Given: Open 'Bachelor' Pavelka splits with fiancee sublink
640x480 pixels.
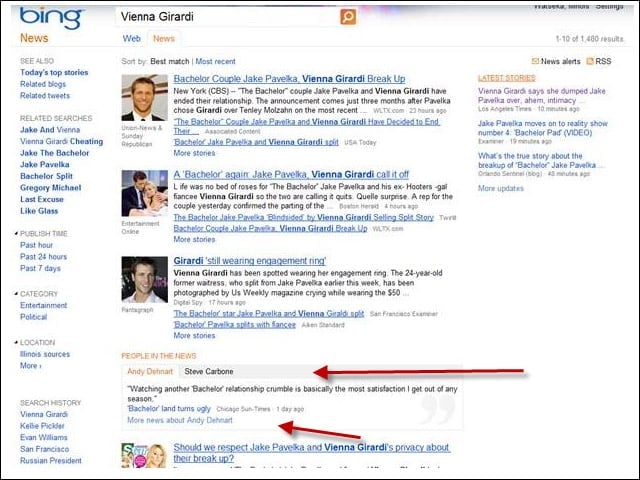Looking at the screenshot, I should (x=234, y=325).
